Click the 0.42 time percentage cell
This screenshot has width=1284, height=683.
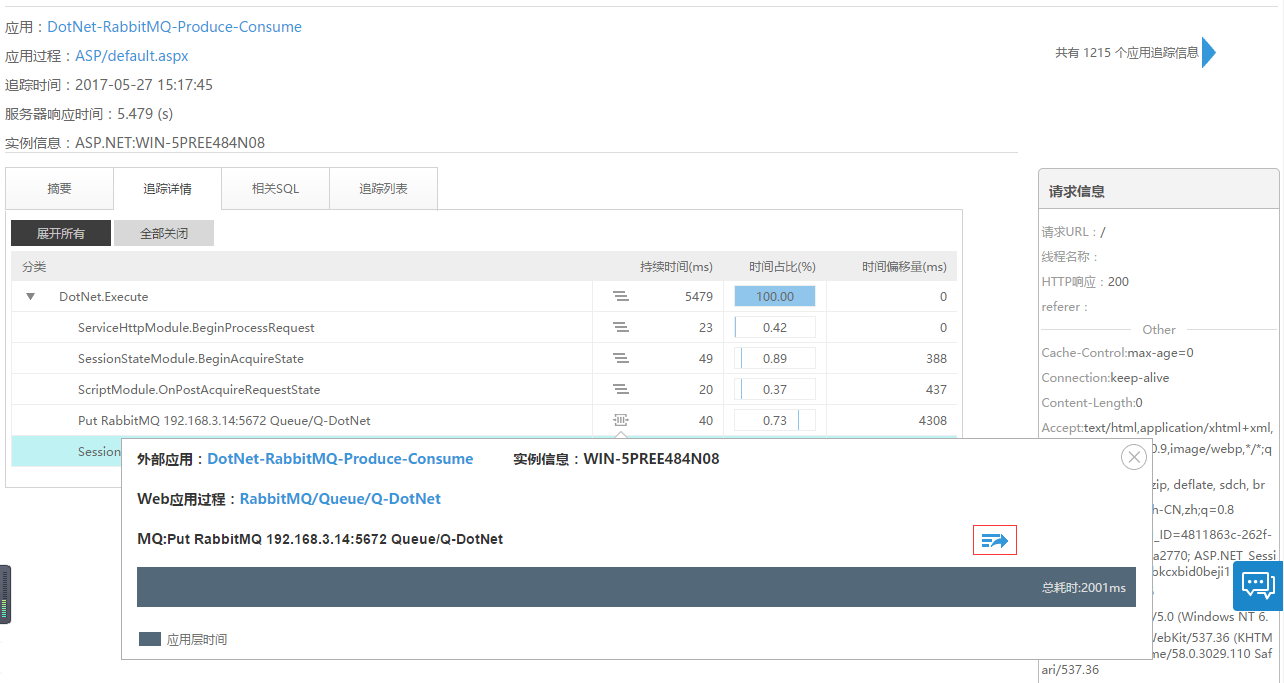[x=775, y=327]
